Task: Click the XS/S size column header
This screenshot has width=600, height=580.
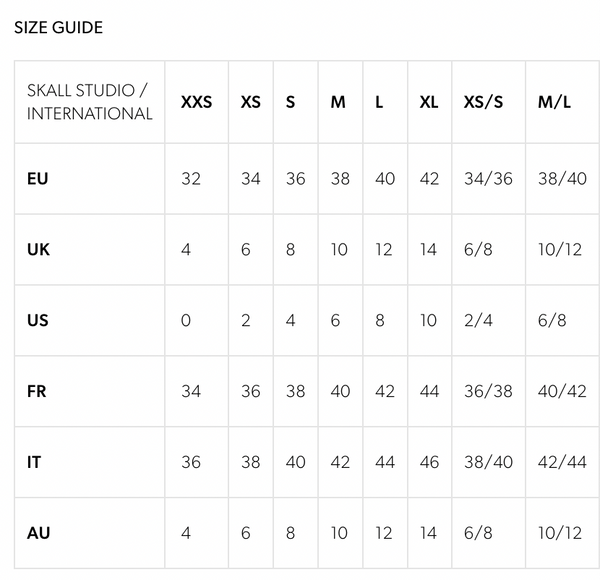Action: pos(487,102)
